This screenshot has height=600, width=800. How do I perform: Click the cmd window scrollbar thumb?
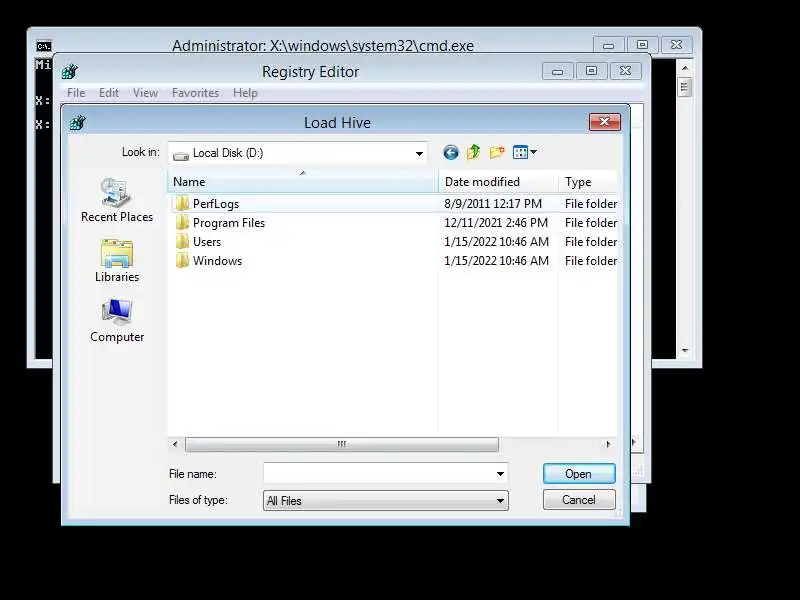point(685,87)
